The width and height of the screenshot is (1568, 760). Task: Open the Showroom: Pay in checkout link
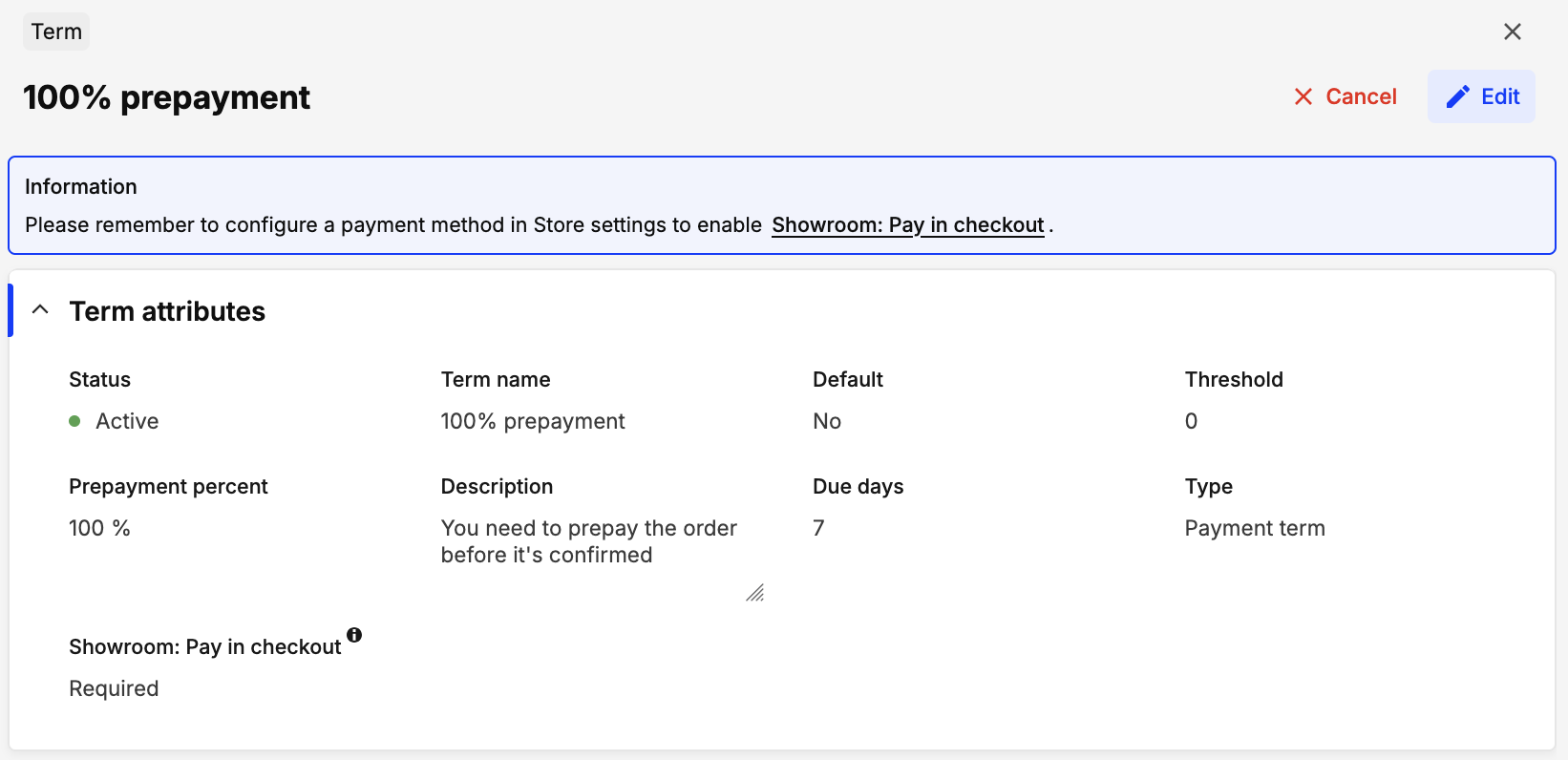click(x=907, y=225)
